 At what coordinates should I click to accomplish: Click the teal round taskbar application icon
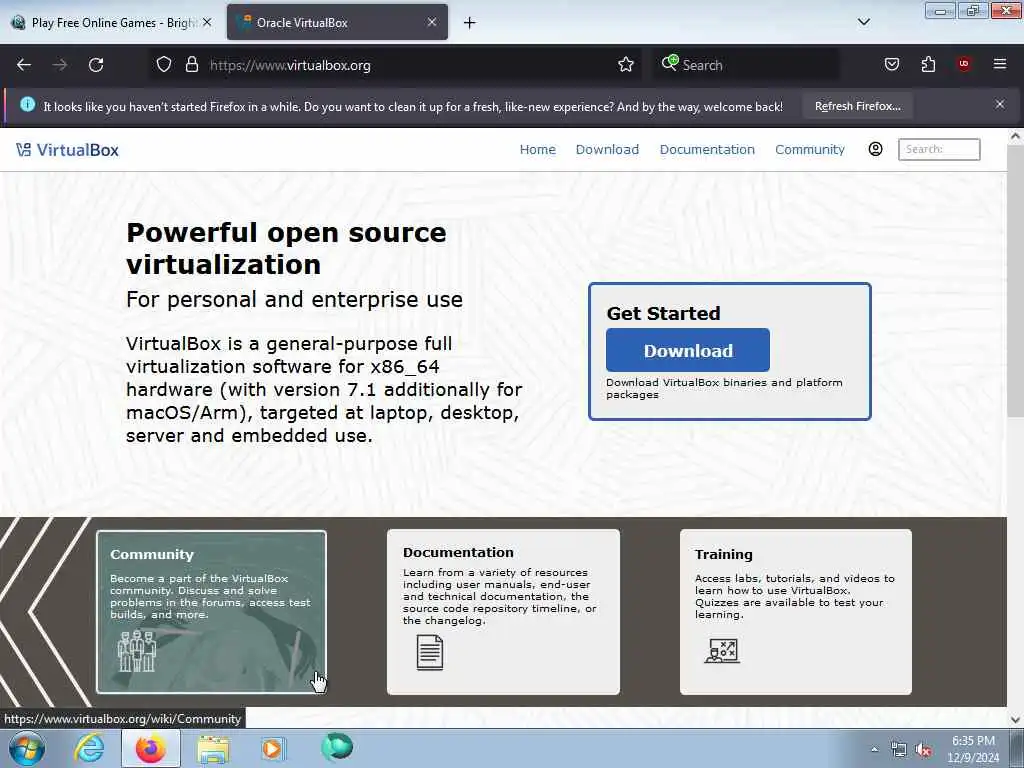[x=337, y=747]
